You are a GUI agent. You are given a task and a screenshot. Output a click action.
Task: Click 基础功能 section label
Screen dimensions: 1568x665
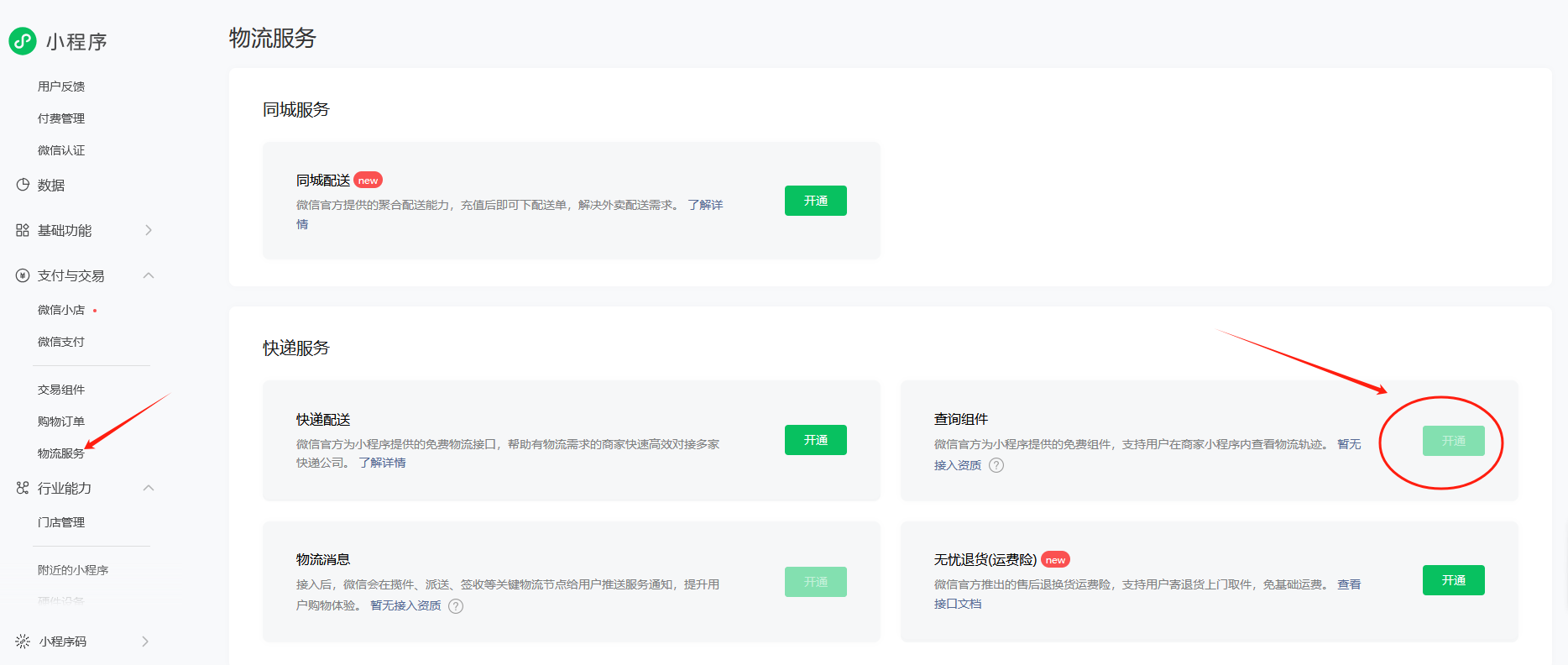pos(65,230)
